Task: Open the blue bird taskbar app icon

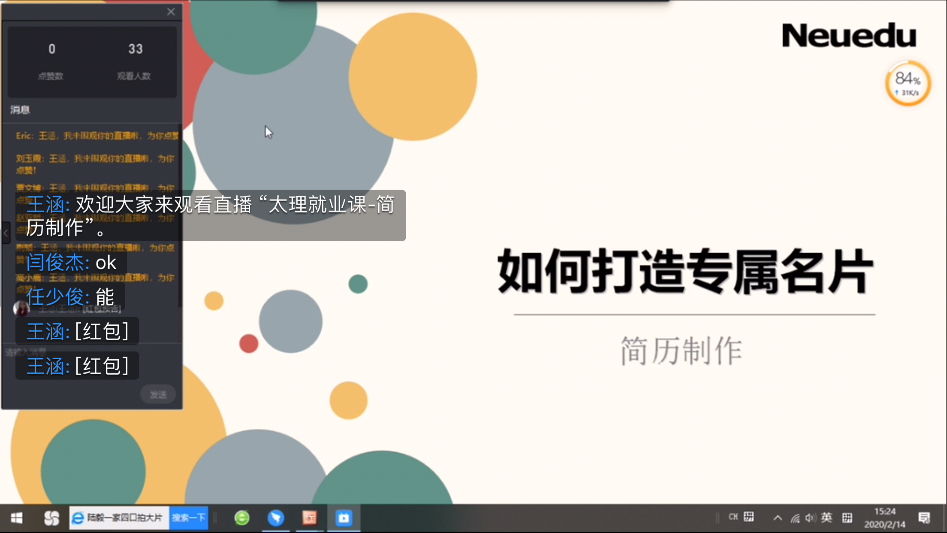Action: pyautogui.click(x=276, y=518)
